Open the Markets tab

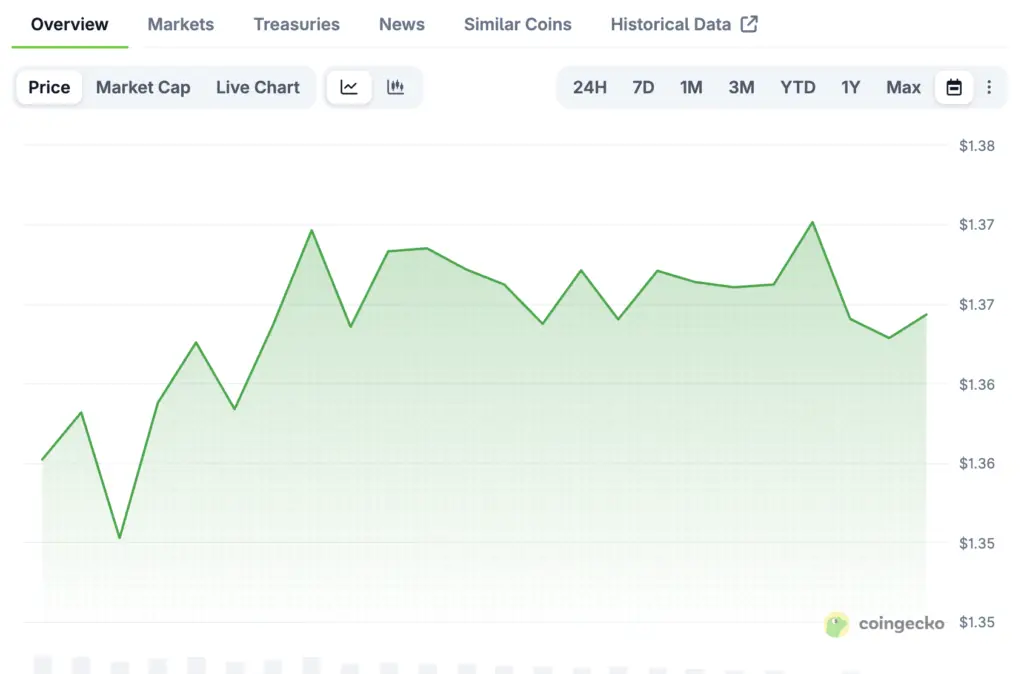pos(181,24)
